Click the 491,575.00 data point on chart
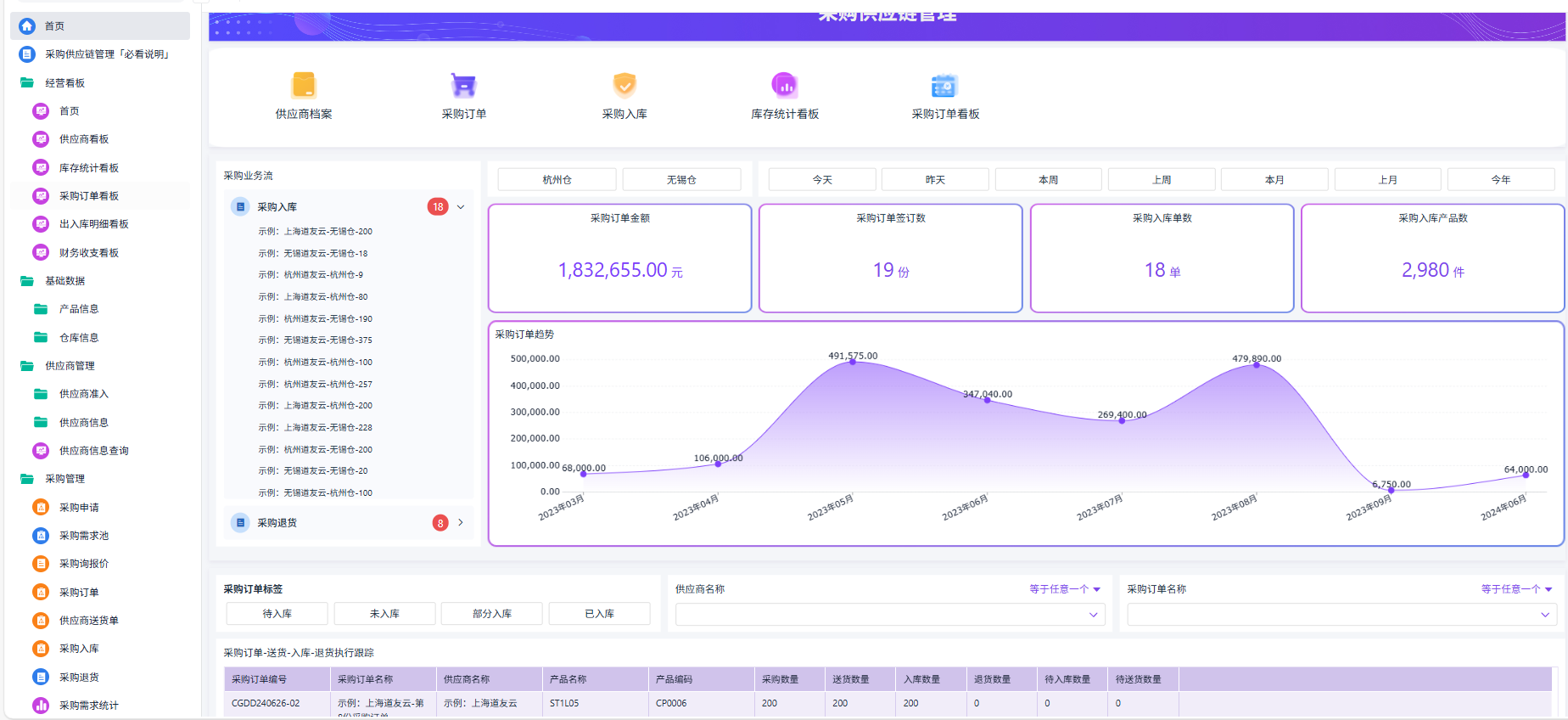The image size is (1568, 720). tap(853, 362)
